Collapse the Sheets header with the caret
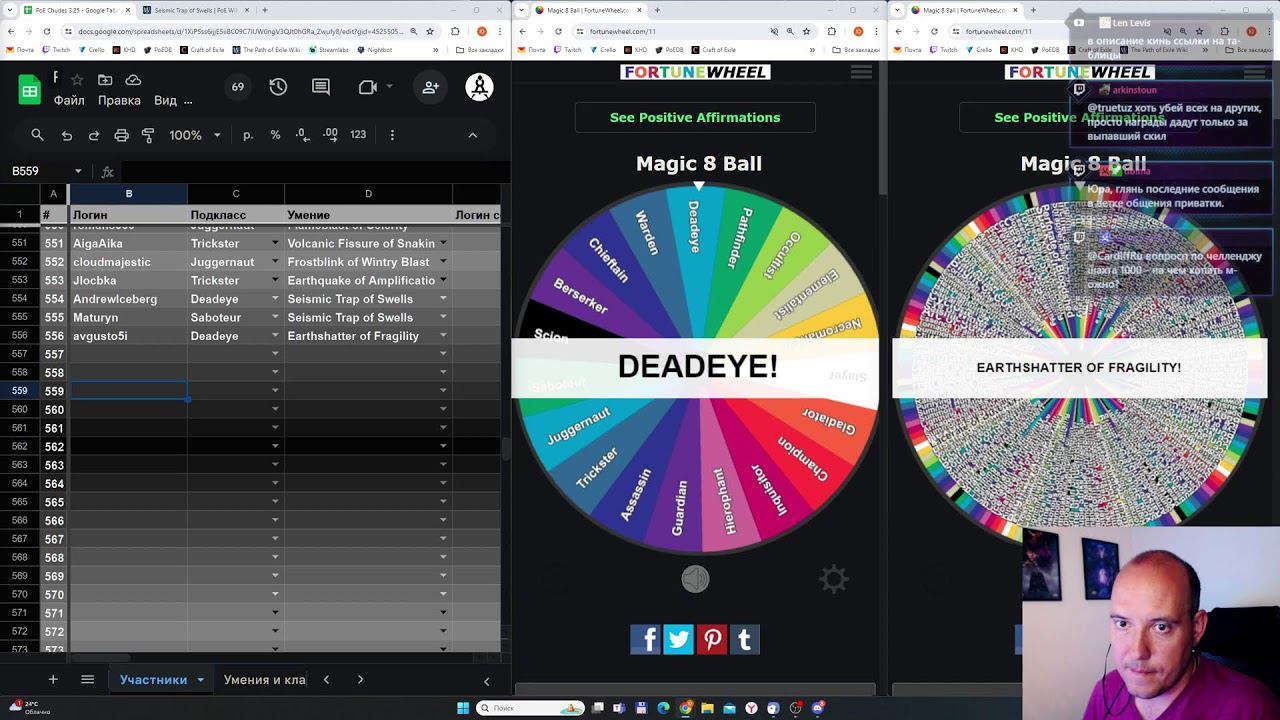Viewport: 1280px width, 720px height. [473, 135]
